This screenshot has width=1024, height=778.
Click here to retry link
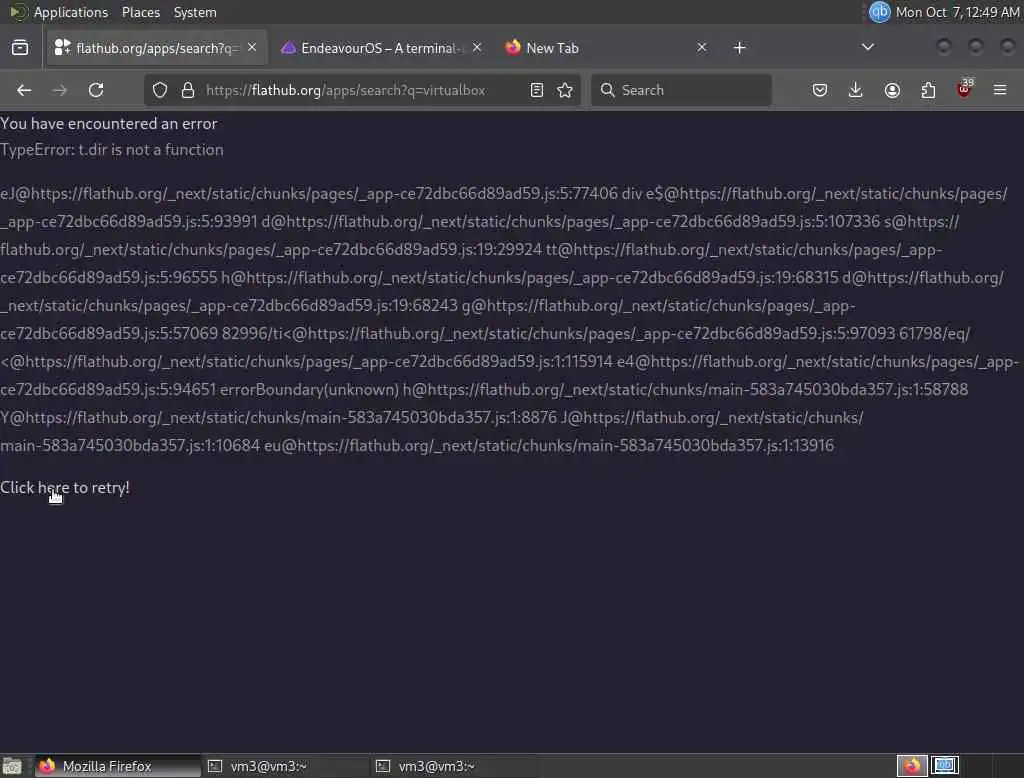(x=65, y=487)
